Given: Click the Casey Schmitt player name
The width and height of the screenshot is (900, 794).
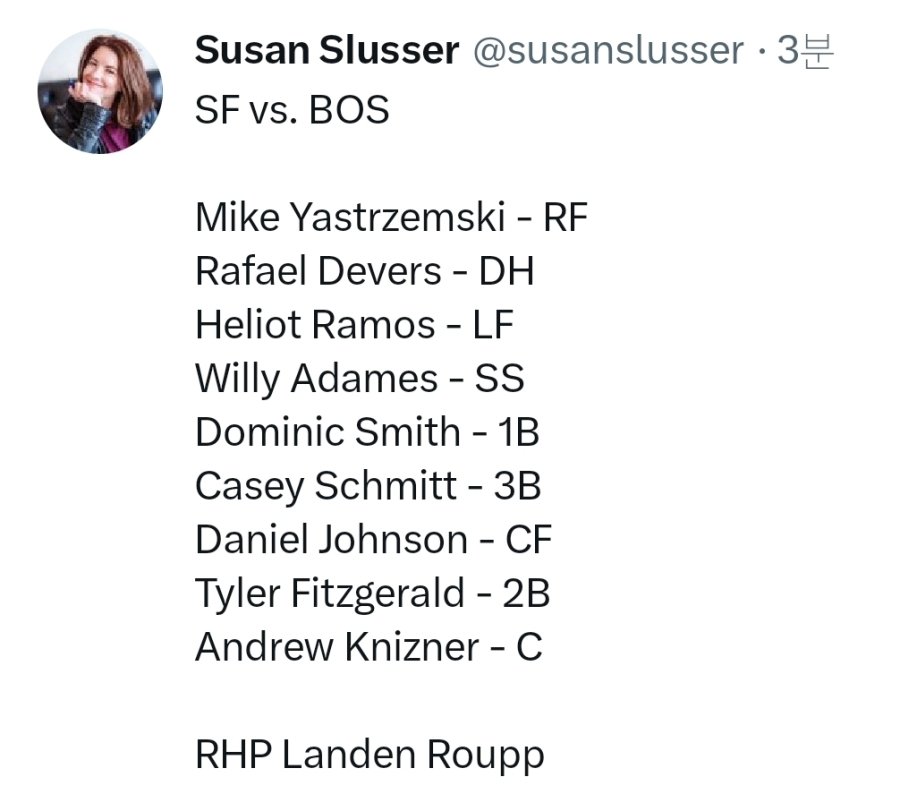Looking at the screenshot, I should click(323, 486).
